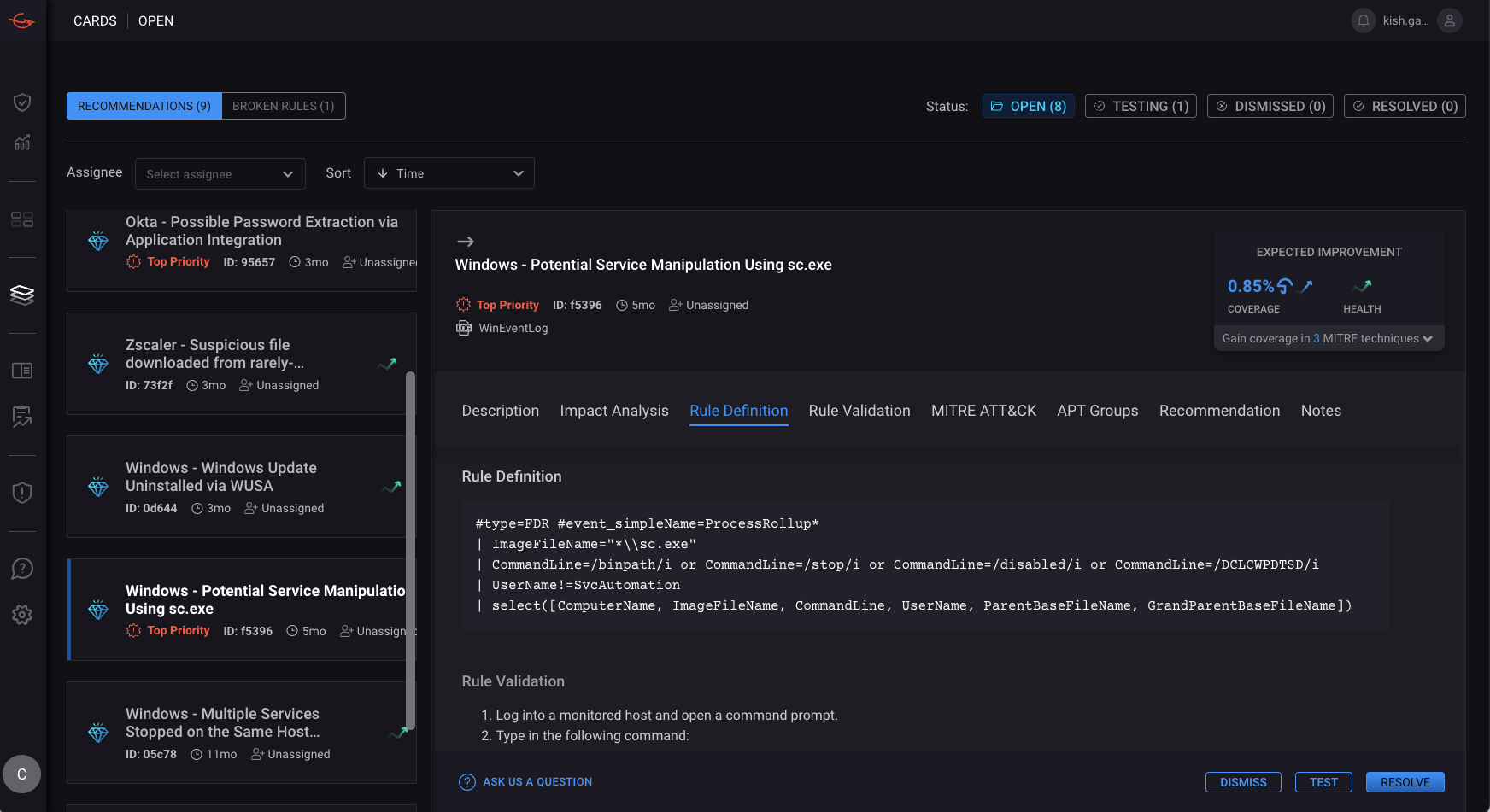Filter by DISMISSED (0) status

[x=1270, y=106]
